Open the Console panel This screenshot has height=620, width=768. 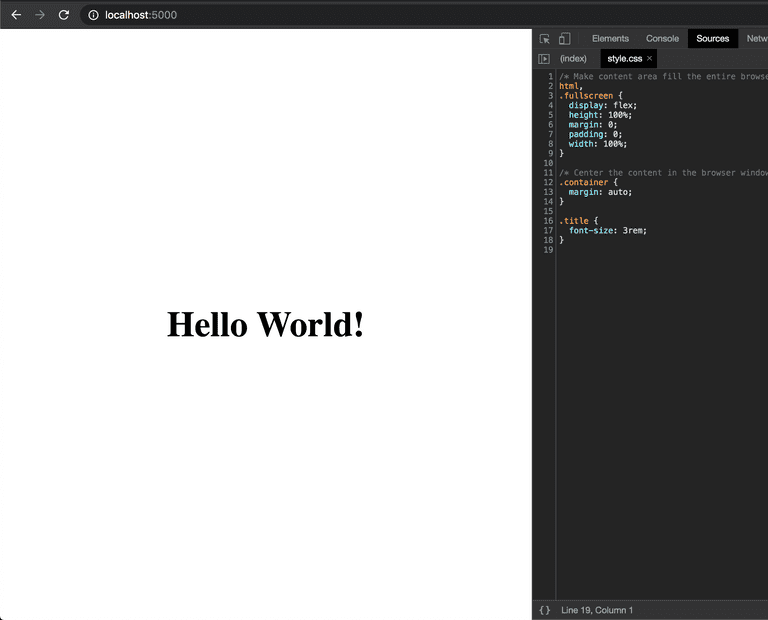(x=662, y=39)
